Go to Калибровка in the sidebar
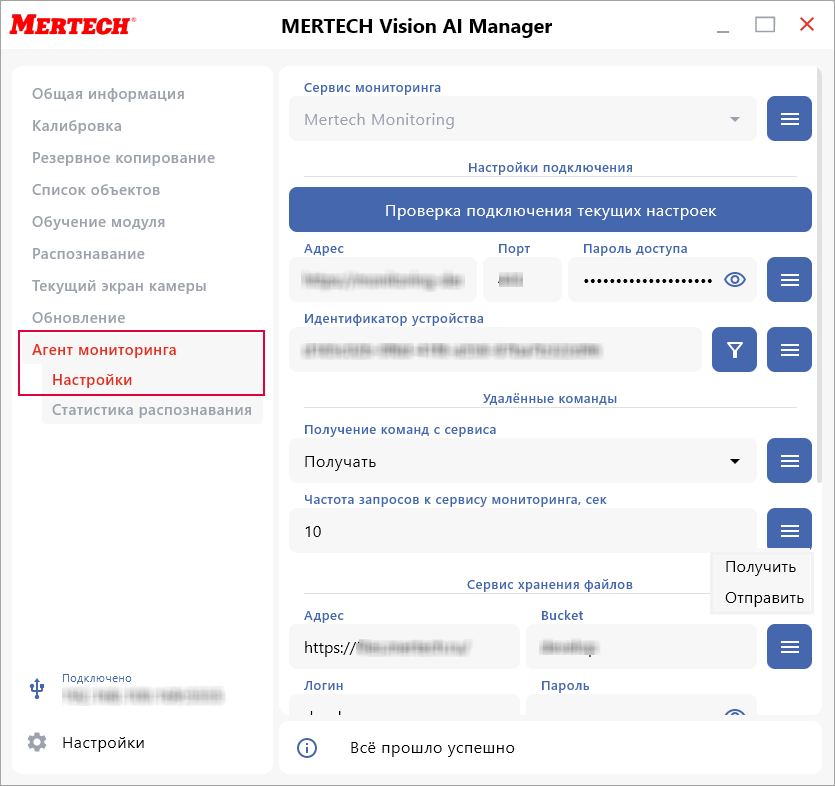 point(77,126)
